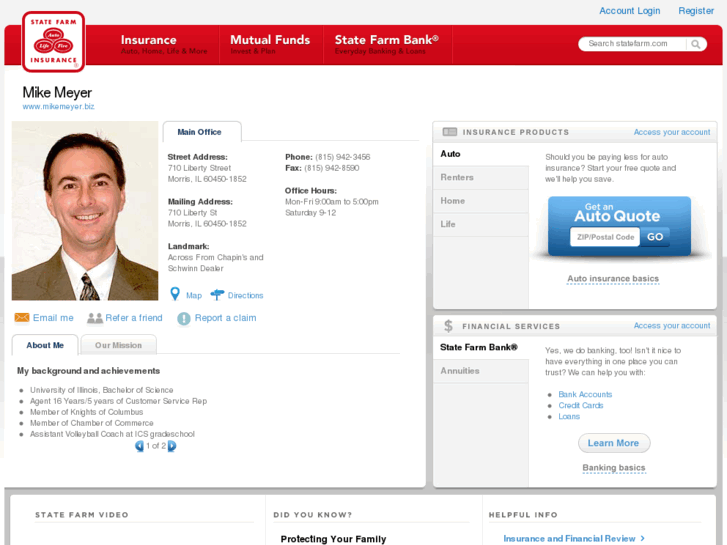This screenshot has height=545, width=727.
Task: Select the State Farm Bank services tab
Action: [481, 347]
